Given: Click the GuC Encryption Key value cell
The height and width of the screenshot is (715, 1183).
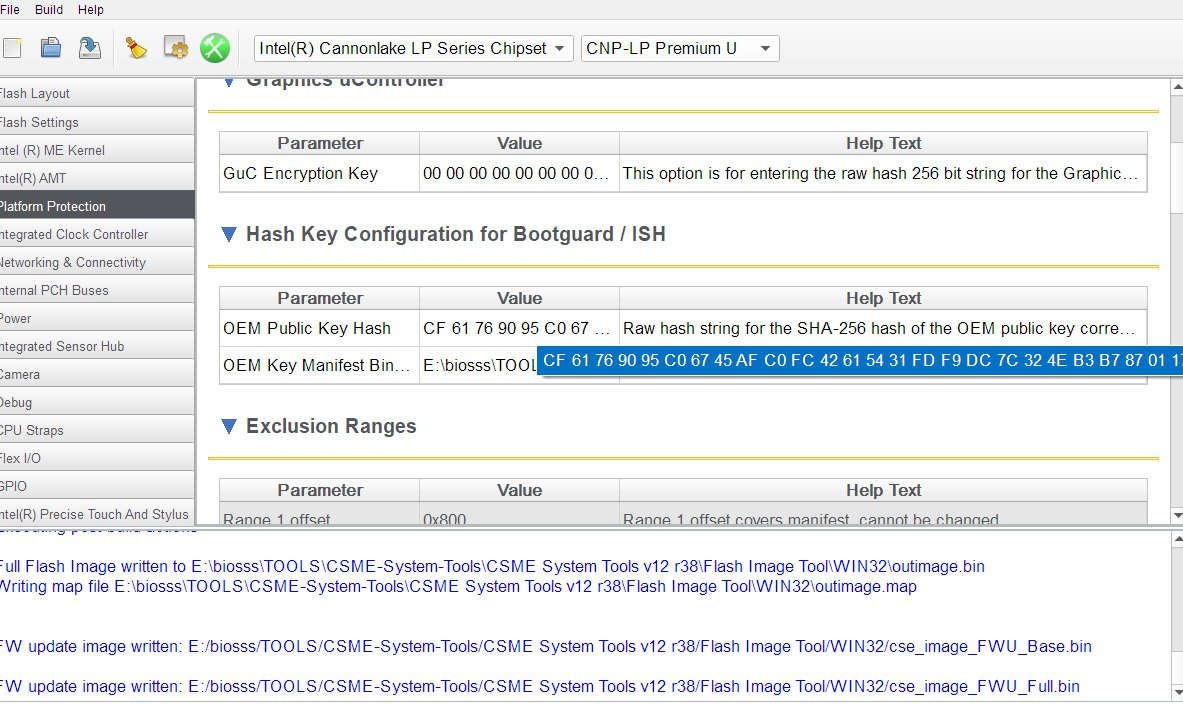Looking at the screenshot, I should [x=519, y=173].
